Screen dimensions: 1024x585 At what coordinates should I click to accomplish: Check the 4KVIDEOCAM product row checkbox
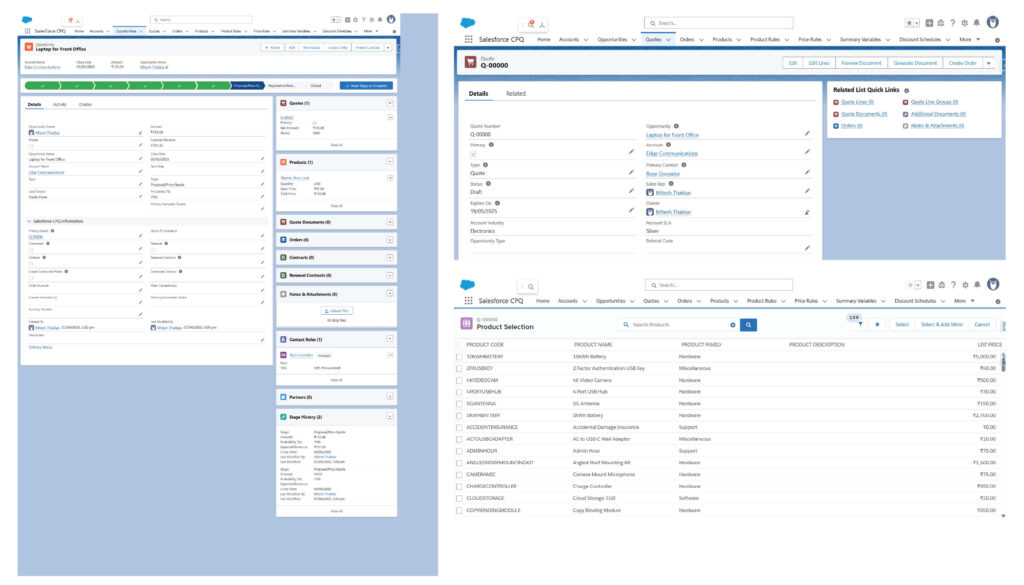(459, 381)
